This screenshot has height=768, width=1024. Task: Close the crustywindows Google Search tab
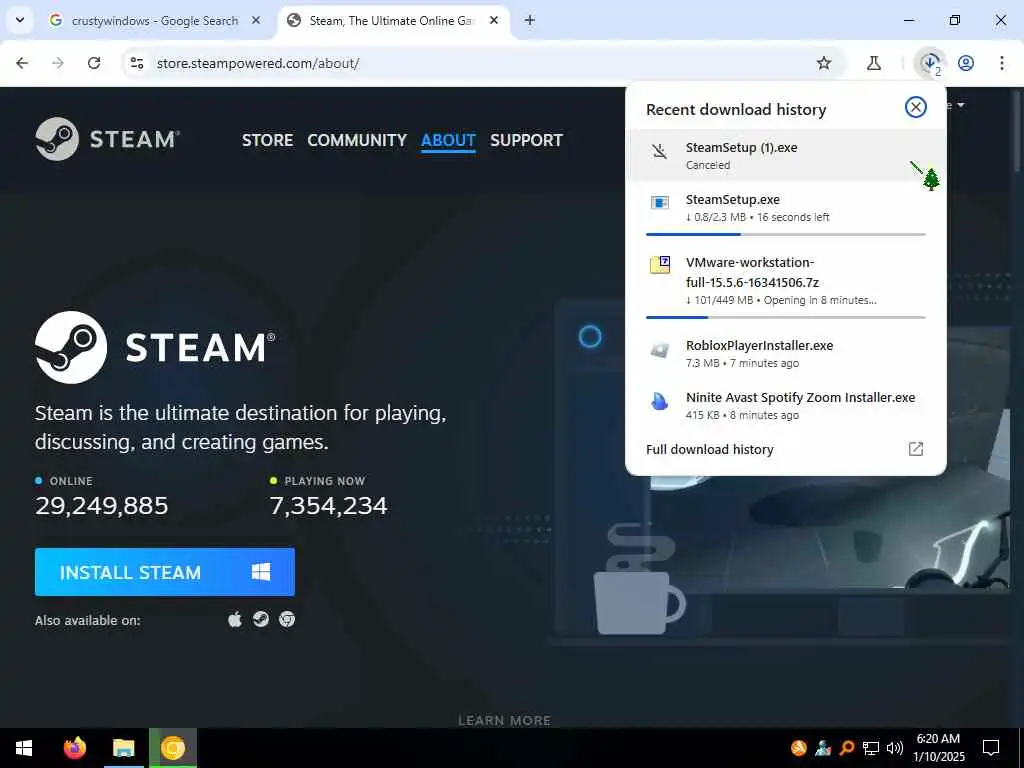click(256, 21)
